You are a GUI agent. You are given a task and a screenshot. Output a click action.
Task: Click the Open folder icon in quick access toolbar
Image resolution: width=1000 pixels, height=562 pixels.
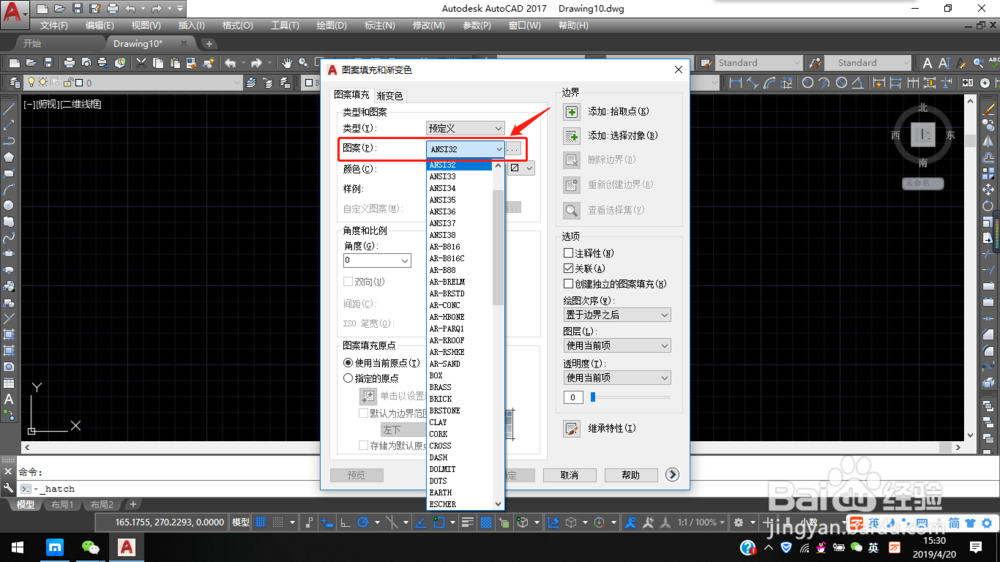[59, 9]
